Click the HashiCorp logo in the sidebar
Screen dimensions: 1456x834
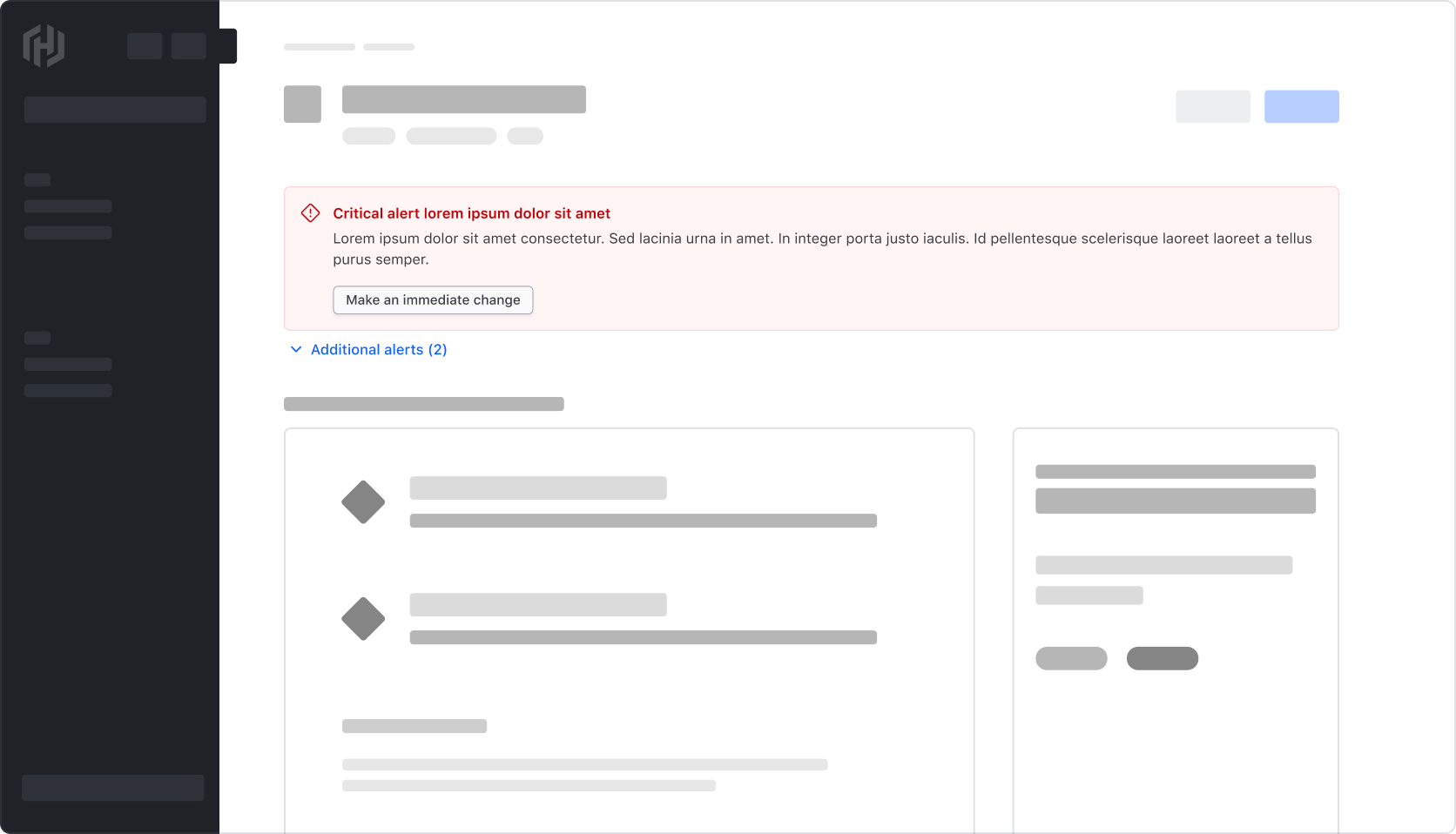(x=44, y=46)
